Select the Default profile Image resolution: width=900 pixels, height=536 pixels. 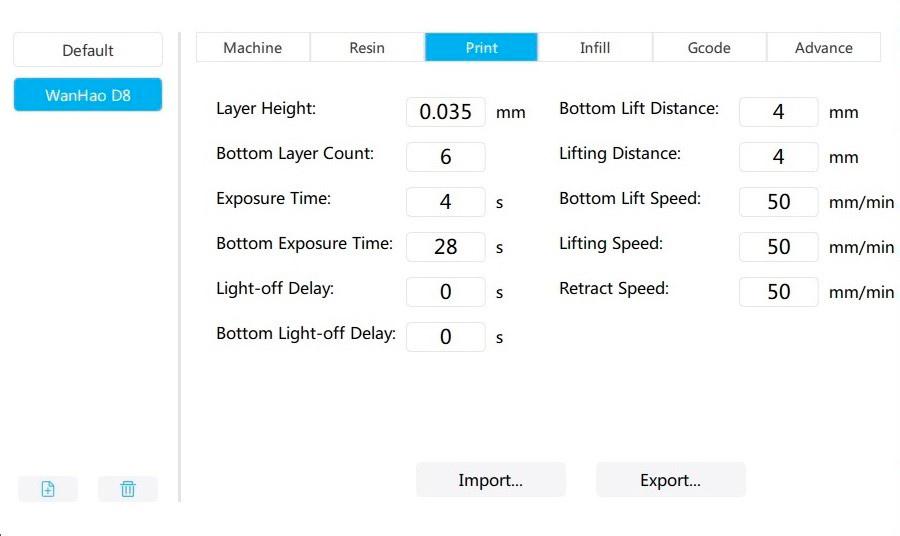coord(88,50)
